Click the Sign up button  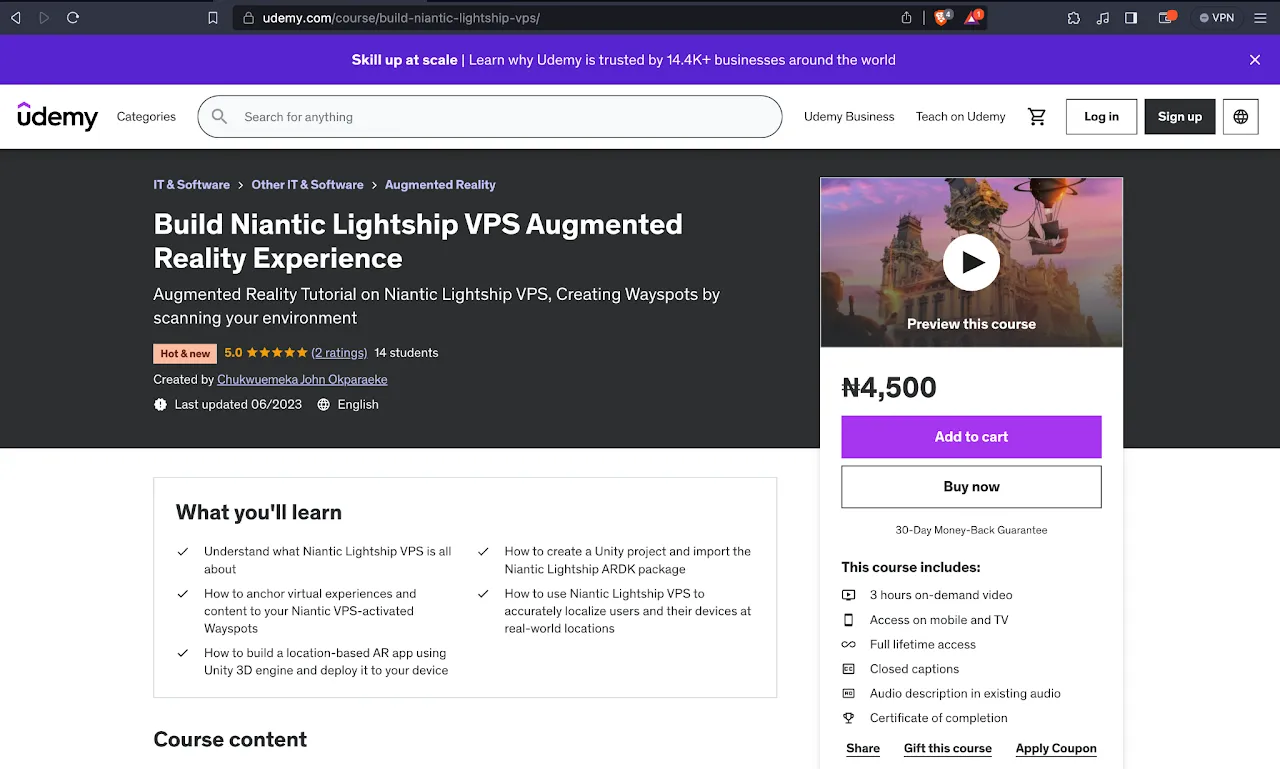click(x=1180, y=117)
